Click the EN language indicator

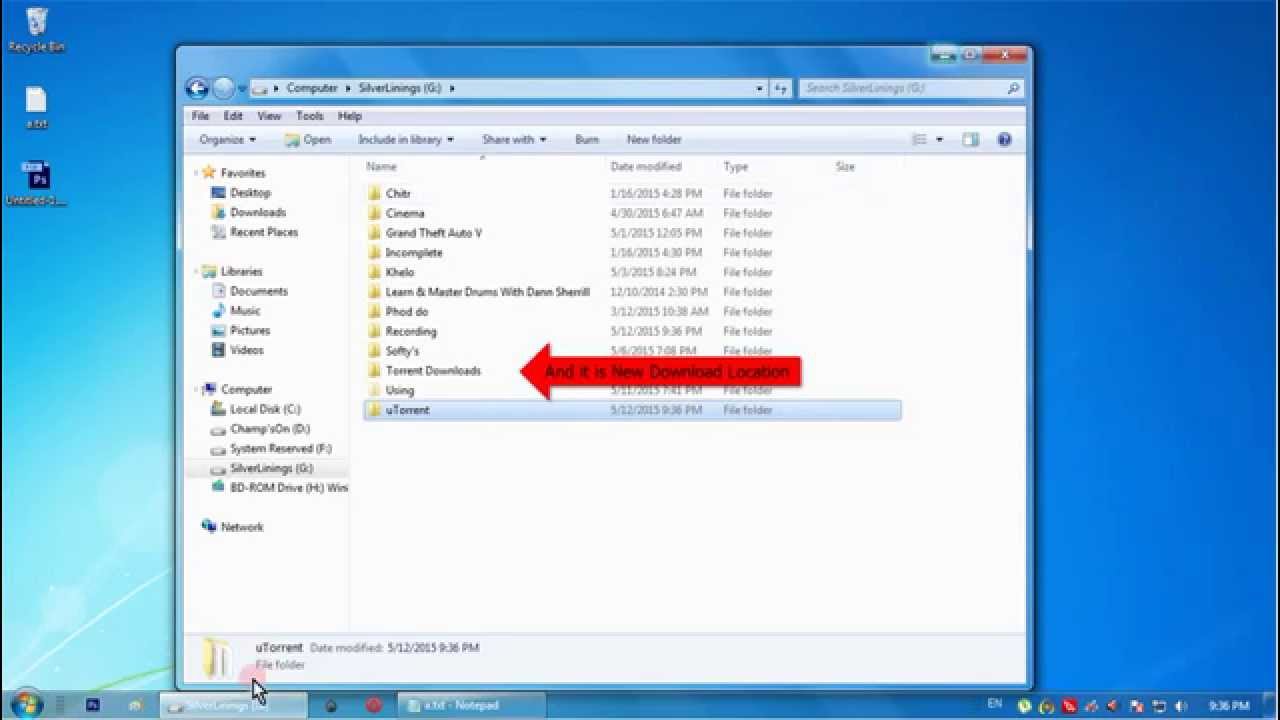click(x=994, y=705)
